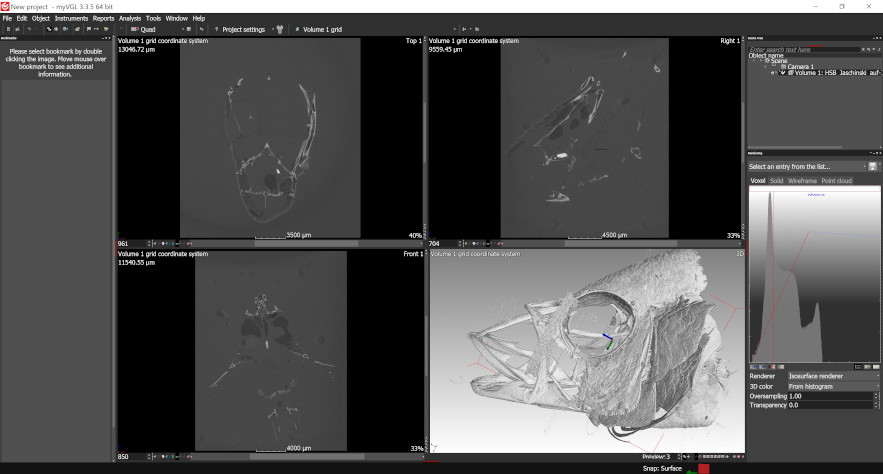Click the save preset icon in Rendering panel
Screen dimensions: 883x474
(x=873, y=167)
